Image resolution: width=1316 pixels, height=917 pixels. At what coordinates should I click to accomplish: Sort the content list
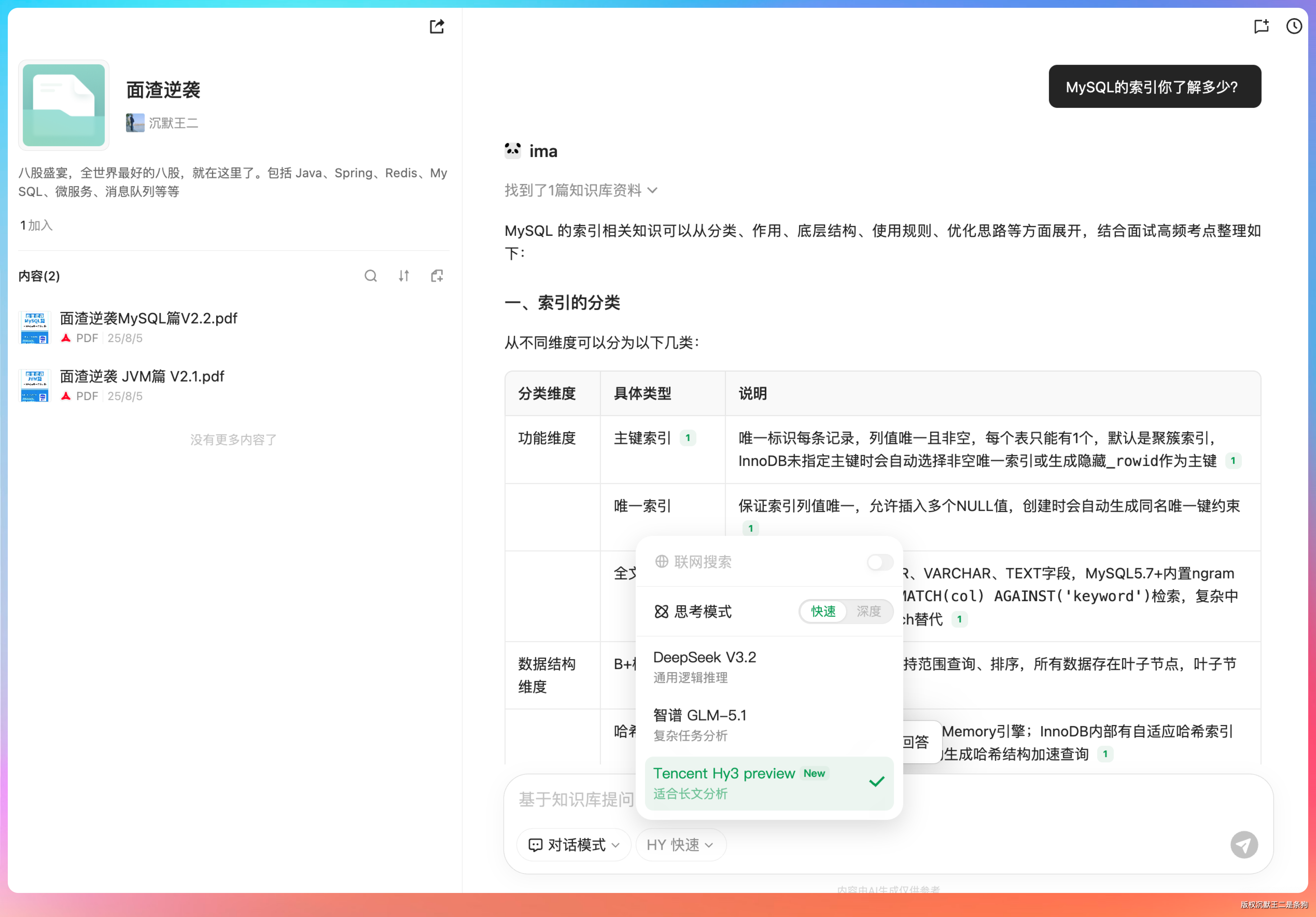pyautogui.click(x=404, y=276)
